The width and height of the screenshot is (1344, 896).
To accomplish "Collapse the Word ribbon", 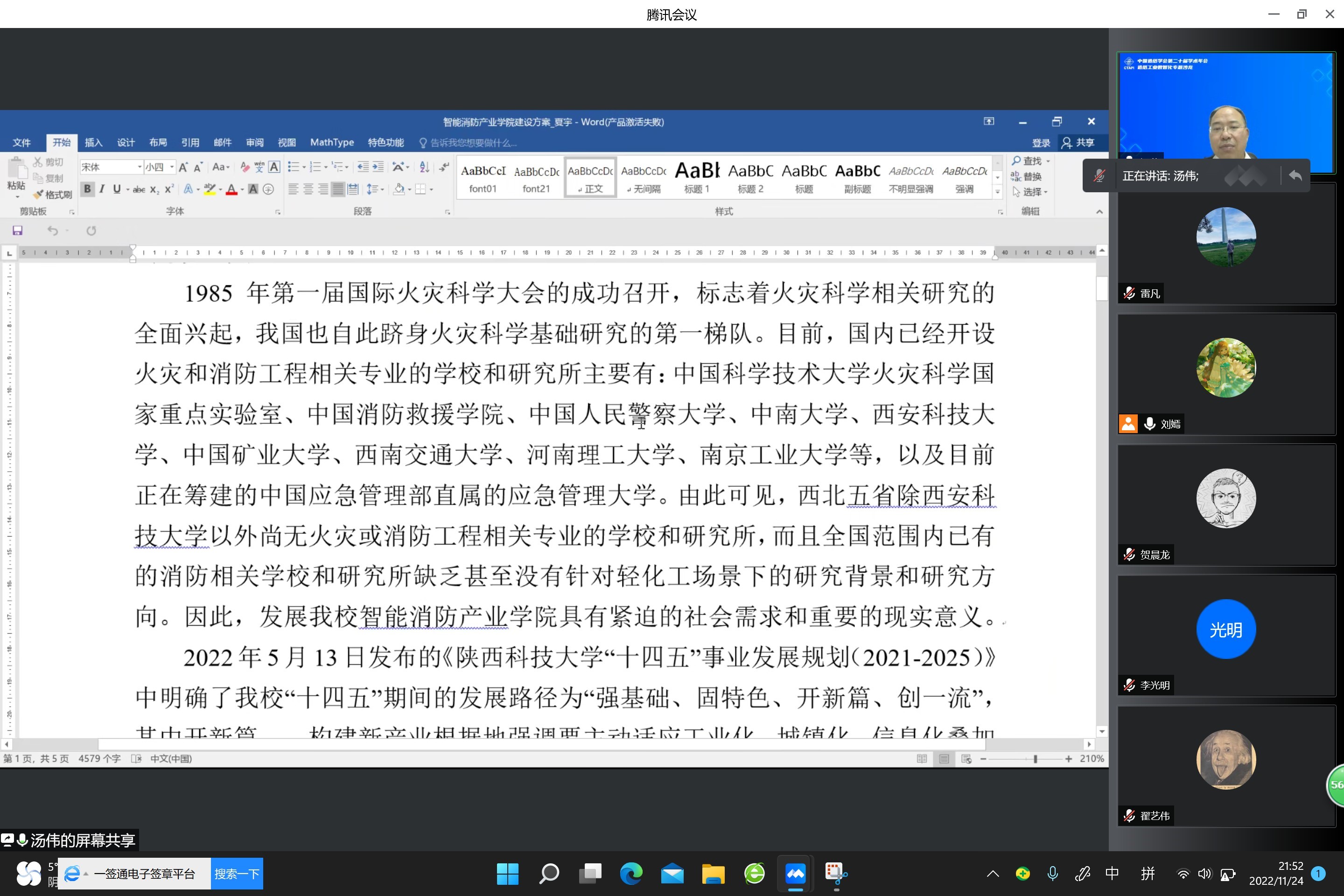I will pos(1099,211).
